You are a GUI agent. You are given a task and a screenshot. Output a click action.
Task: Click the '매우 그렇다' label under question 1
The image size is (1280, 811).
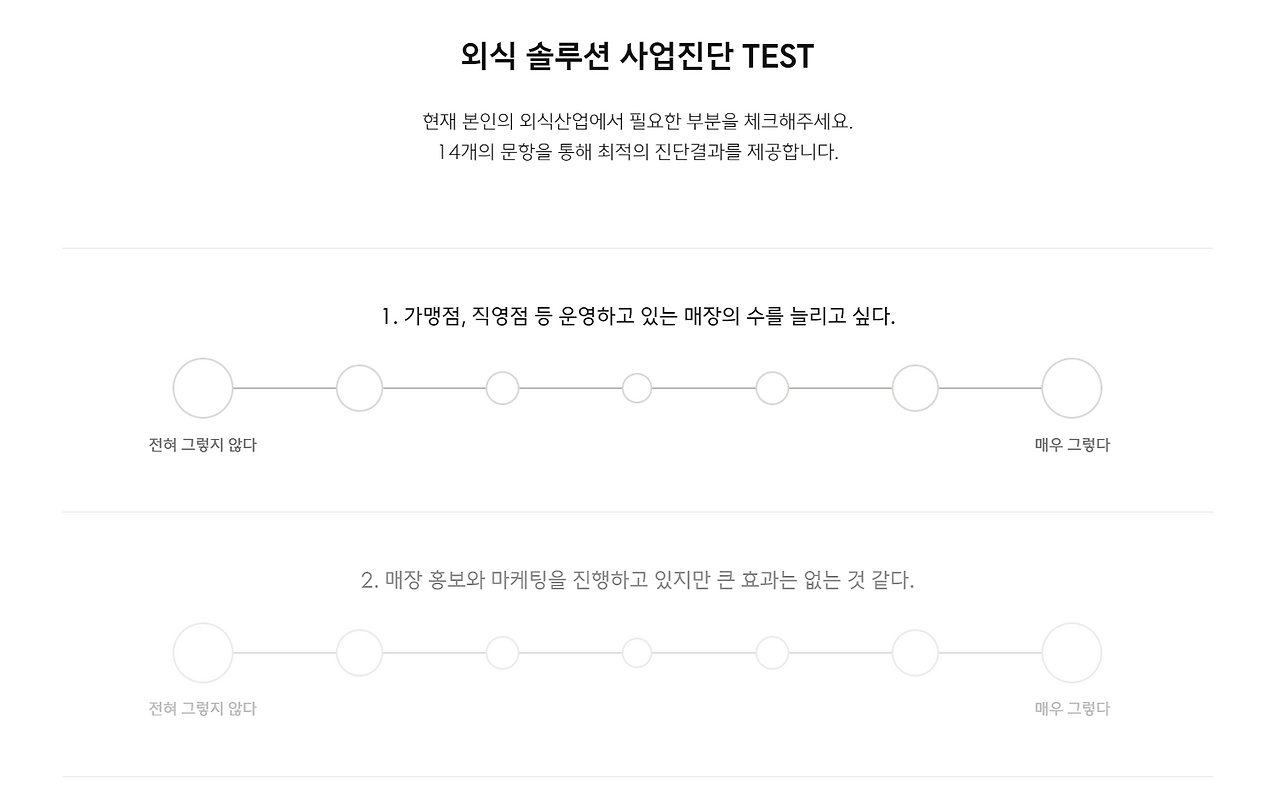pos(1072,445)
